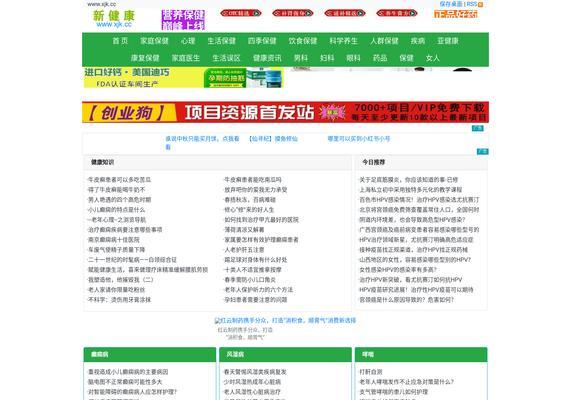Open article 牛皮癣患者可以多吃苦瓜
This screenshot has height=400, width=571.
pyautogui.click(x=119, y=180)
